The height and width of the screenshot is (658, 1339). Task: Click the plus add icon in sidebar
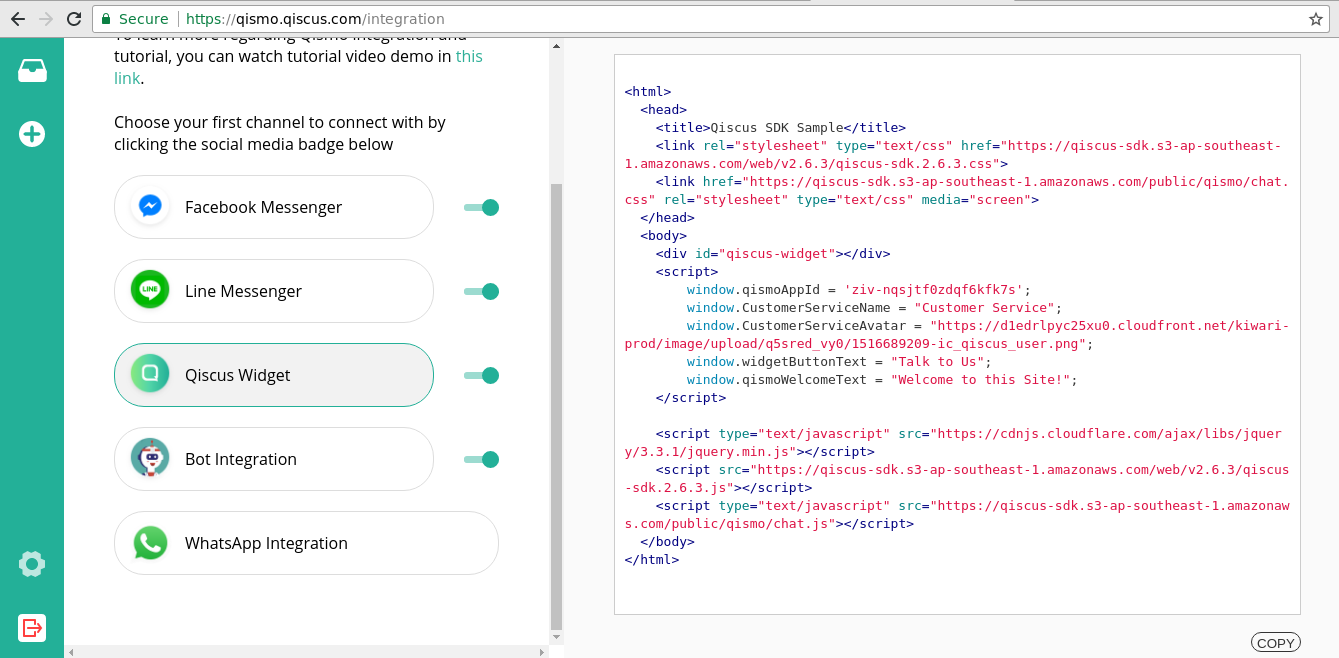click(x=32, y=134)
